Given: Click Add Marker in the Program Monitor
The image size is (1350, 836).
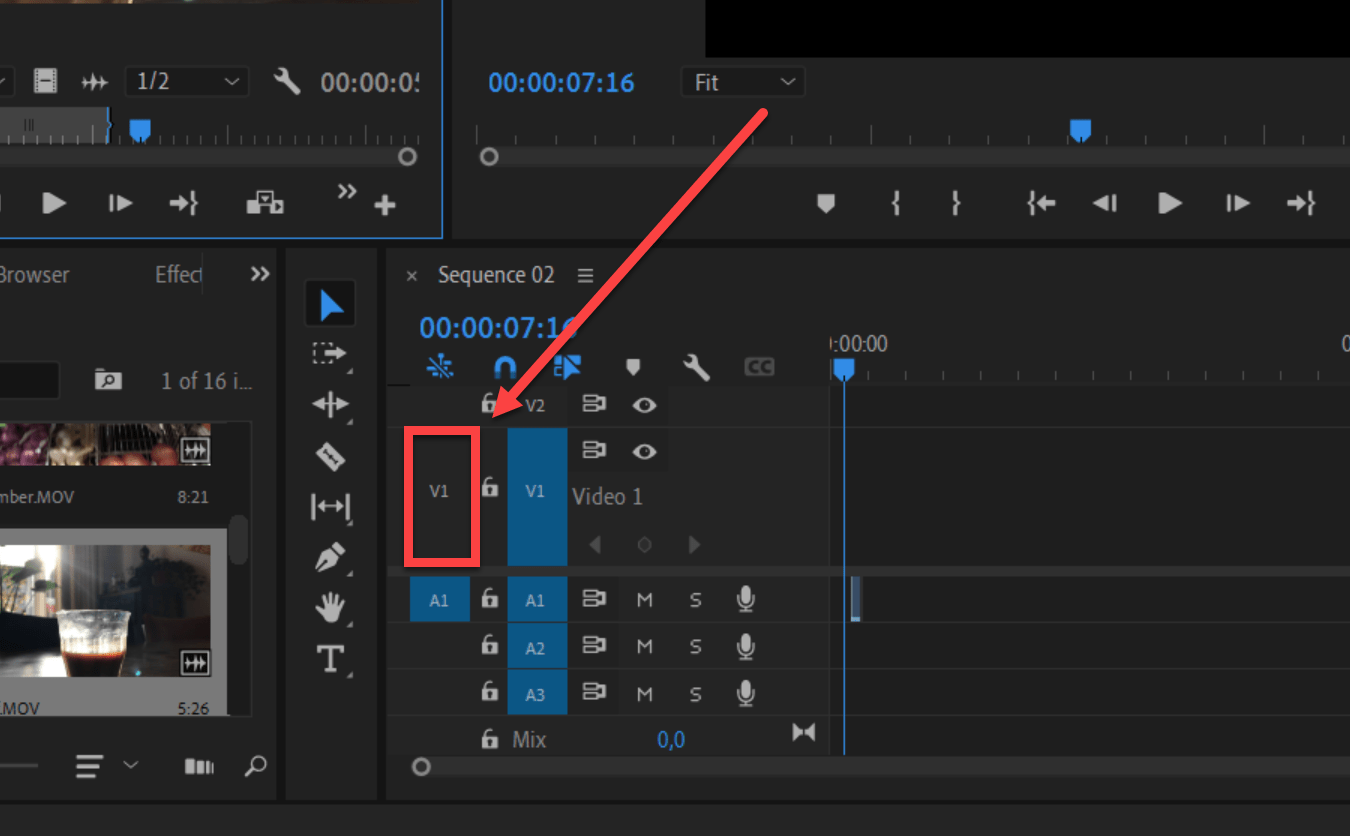Looking at the screenshot, I should [825, 203].
